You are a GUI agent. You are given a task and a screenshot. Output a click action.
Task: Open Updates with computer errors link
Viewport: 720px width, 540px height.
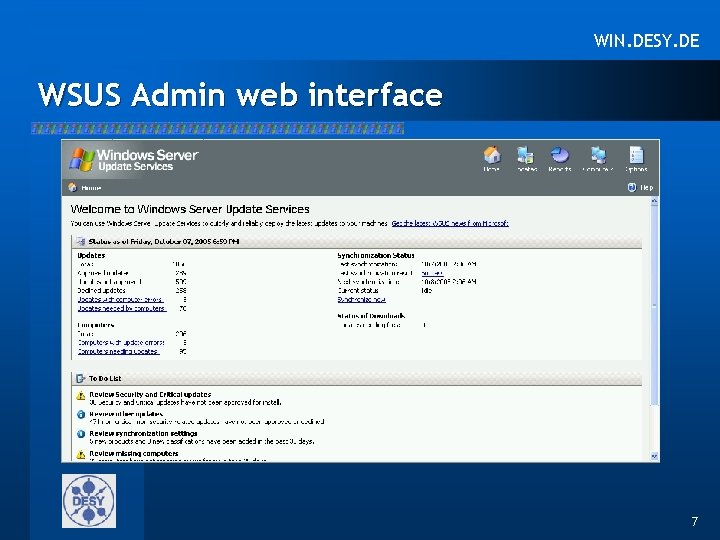point(120,299)
